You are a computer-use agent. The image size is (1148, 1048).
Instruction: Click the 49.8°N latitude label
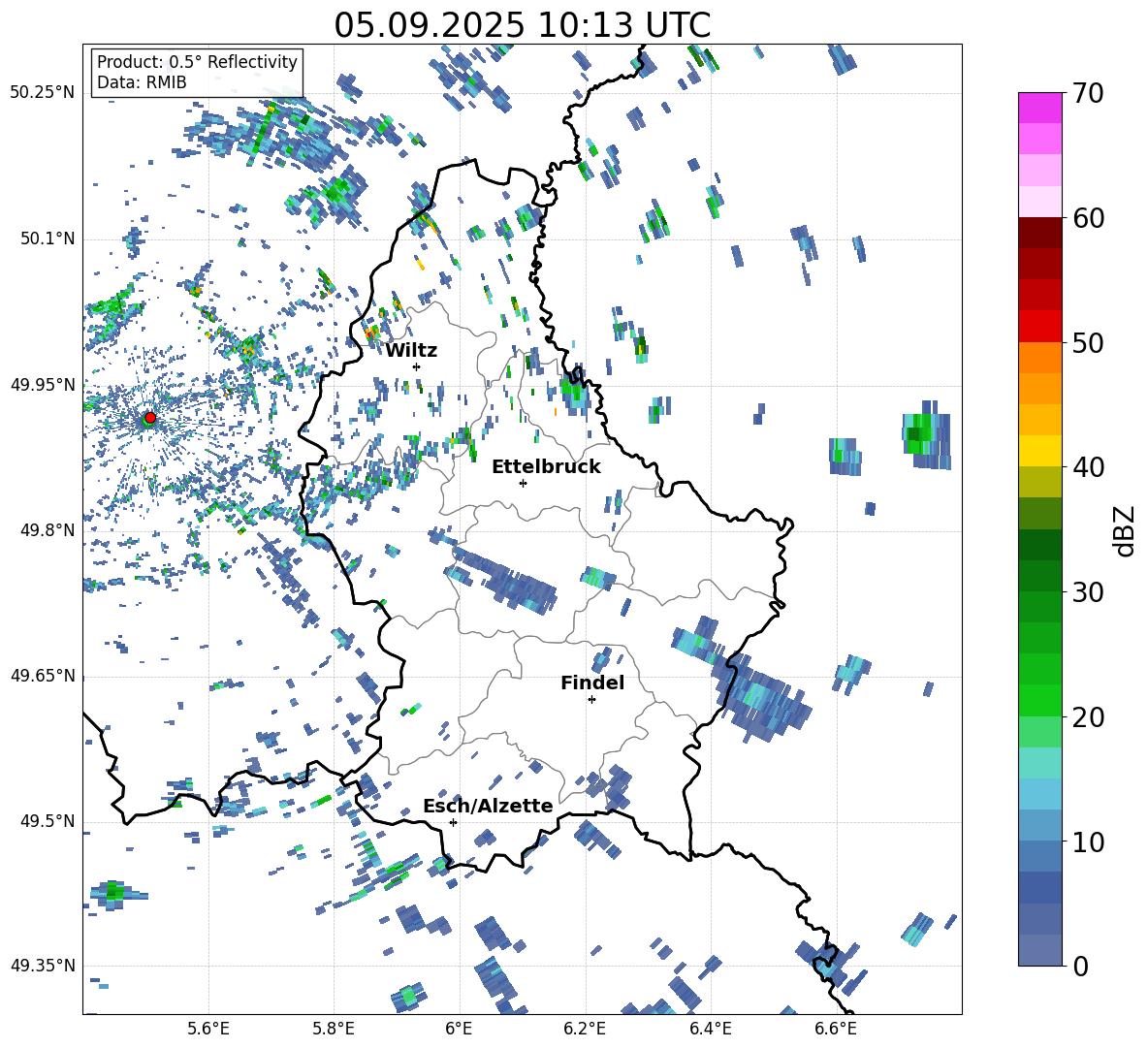point(47,530)
